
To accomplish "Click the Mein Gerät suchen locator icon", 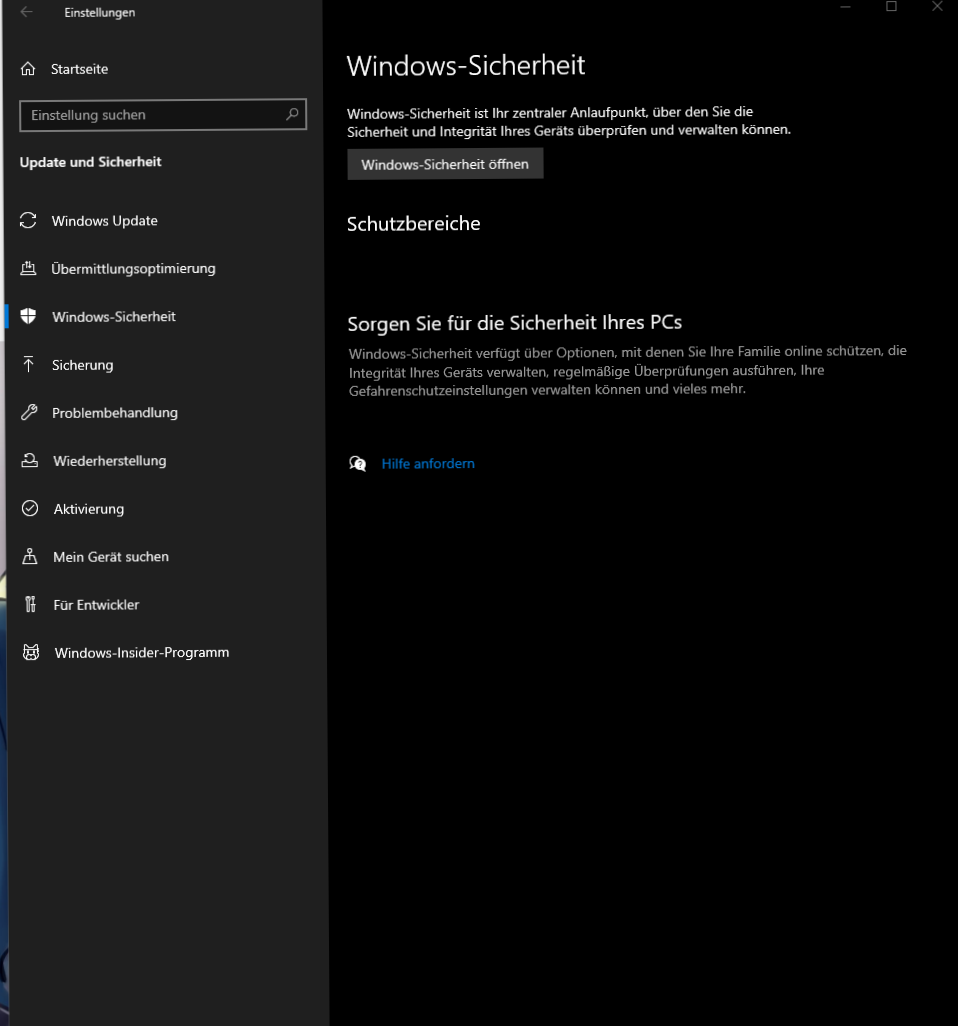I will pyautogui.click(x=30, y=556).
